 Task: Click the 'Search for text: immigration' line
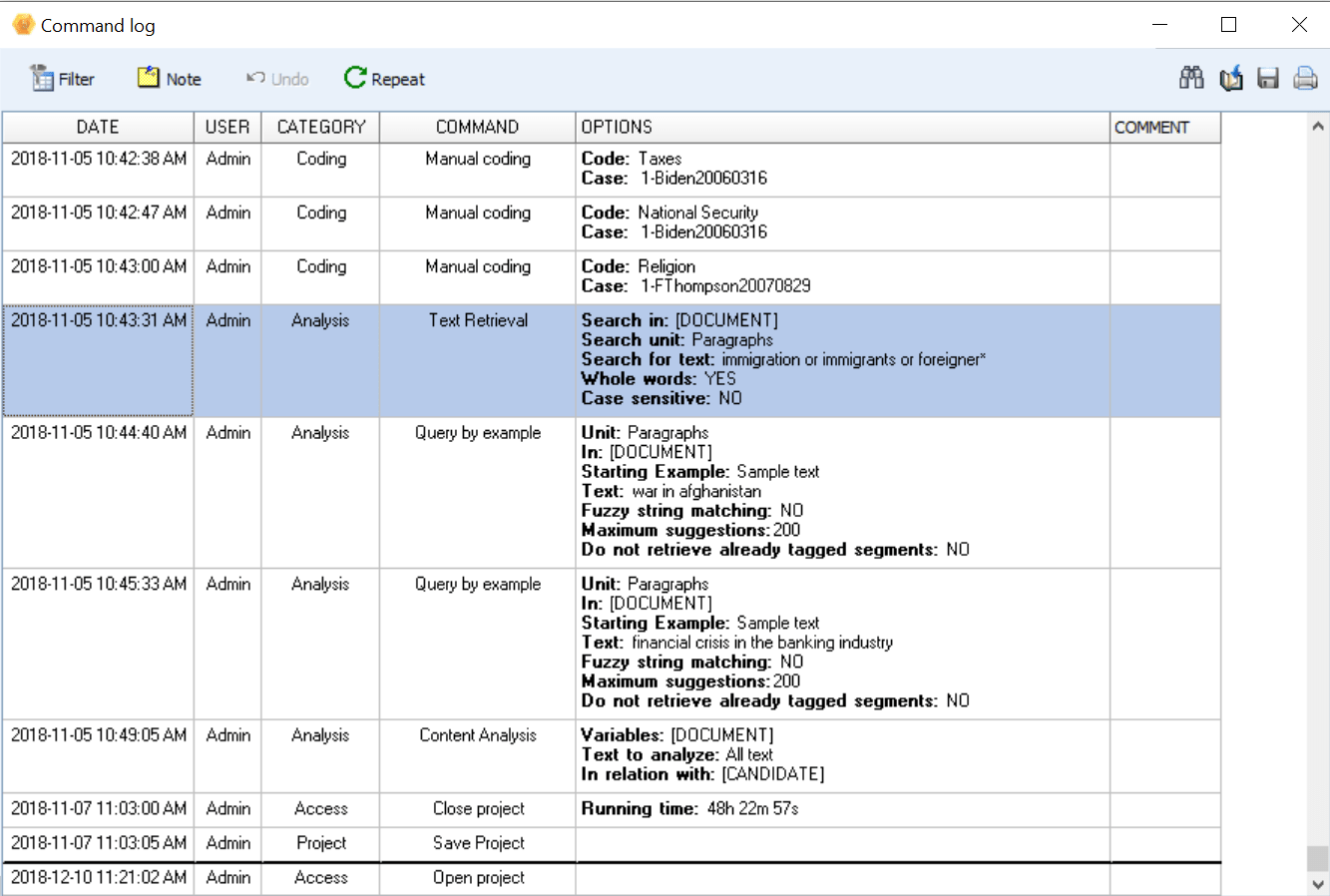coord(783,359)
